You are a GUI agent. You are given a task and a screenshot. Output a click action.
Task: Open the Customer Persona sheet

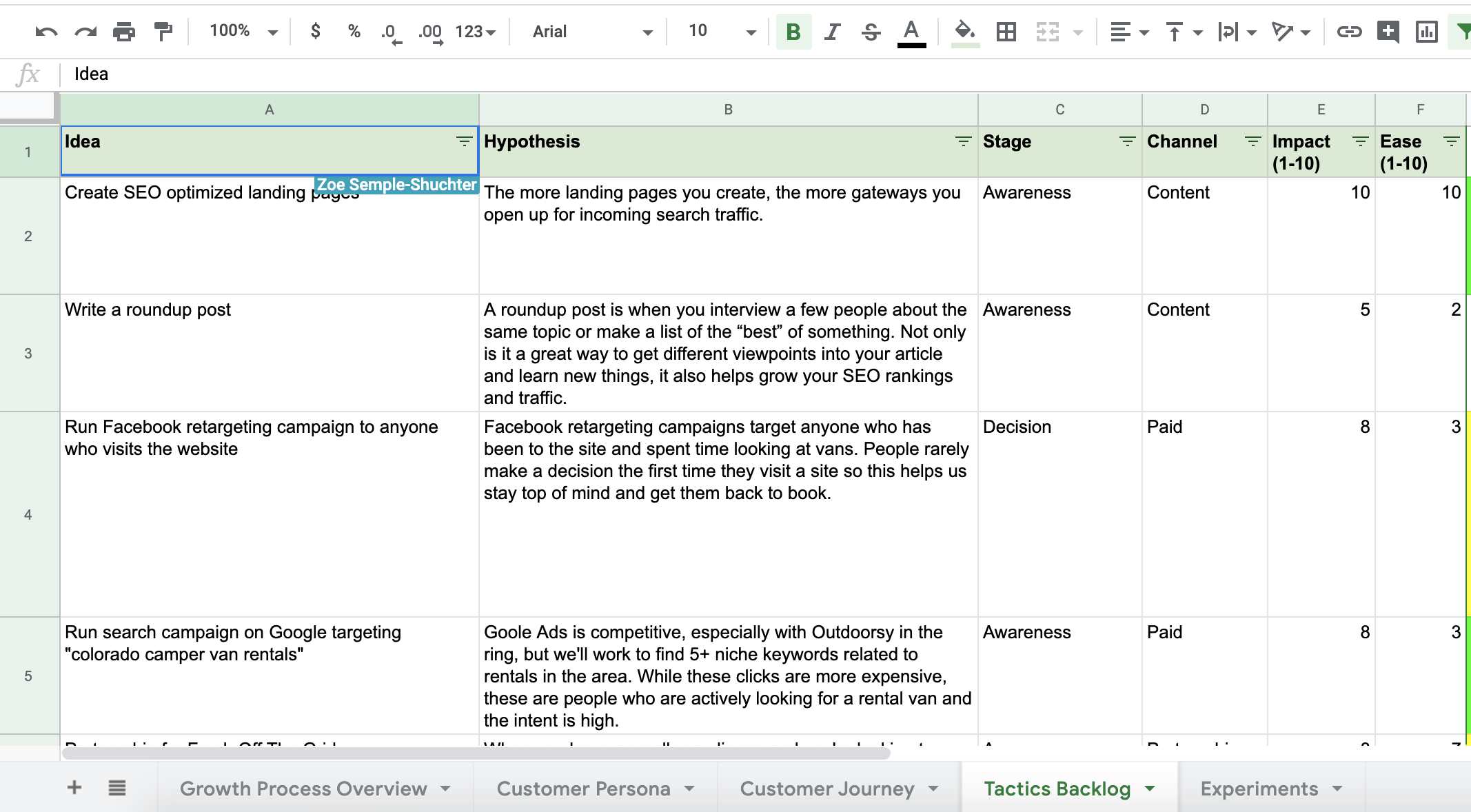tap(585, 788)
